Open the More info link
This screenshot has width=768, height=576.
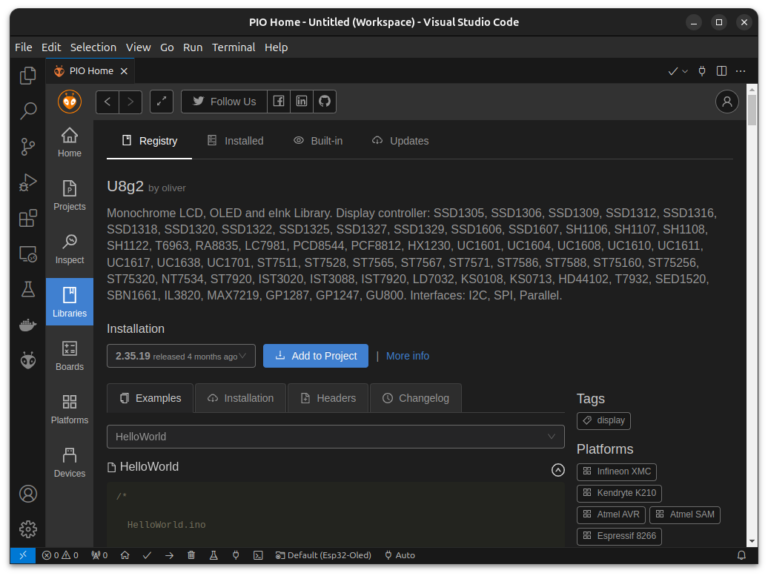click(x=407, y=356)
